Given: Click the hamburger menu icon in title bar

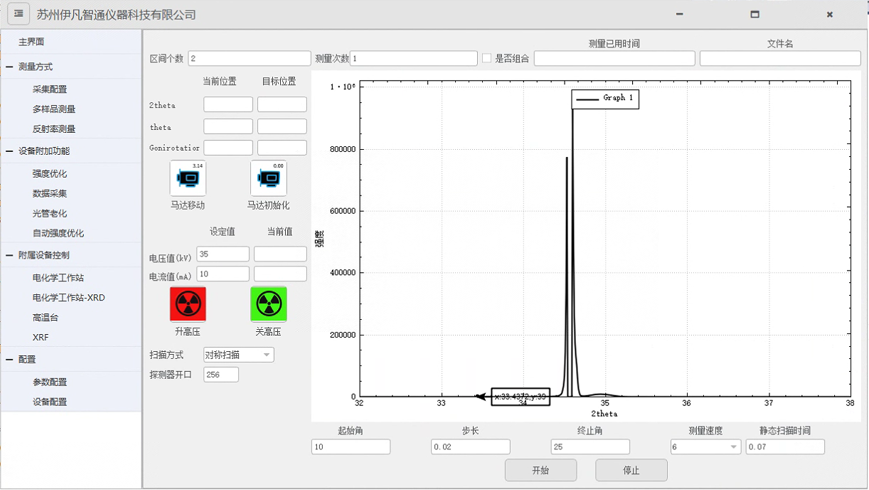Looking at the screenshot, I should (18, 14).
